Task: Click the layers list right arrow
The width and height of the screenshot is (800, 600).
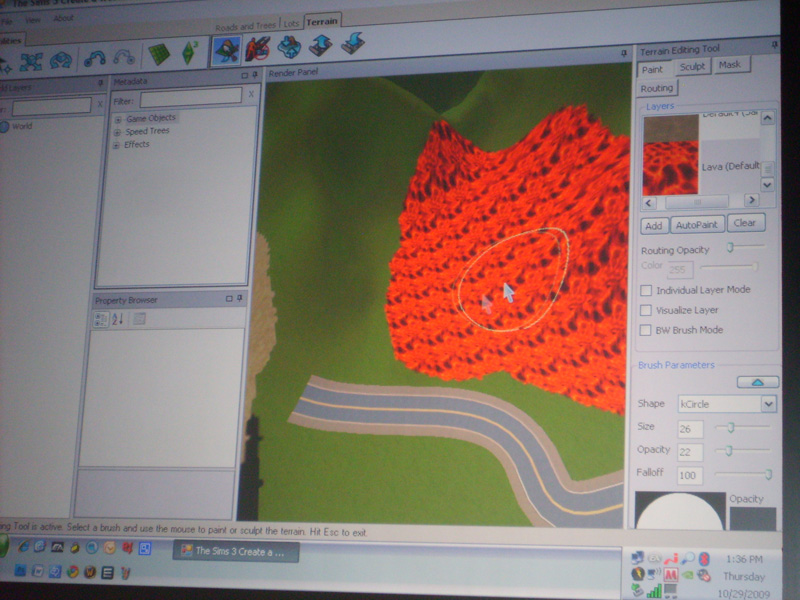Action: click(x=751, y=200)
